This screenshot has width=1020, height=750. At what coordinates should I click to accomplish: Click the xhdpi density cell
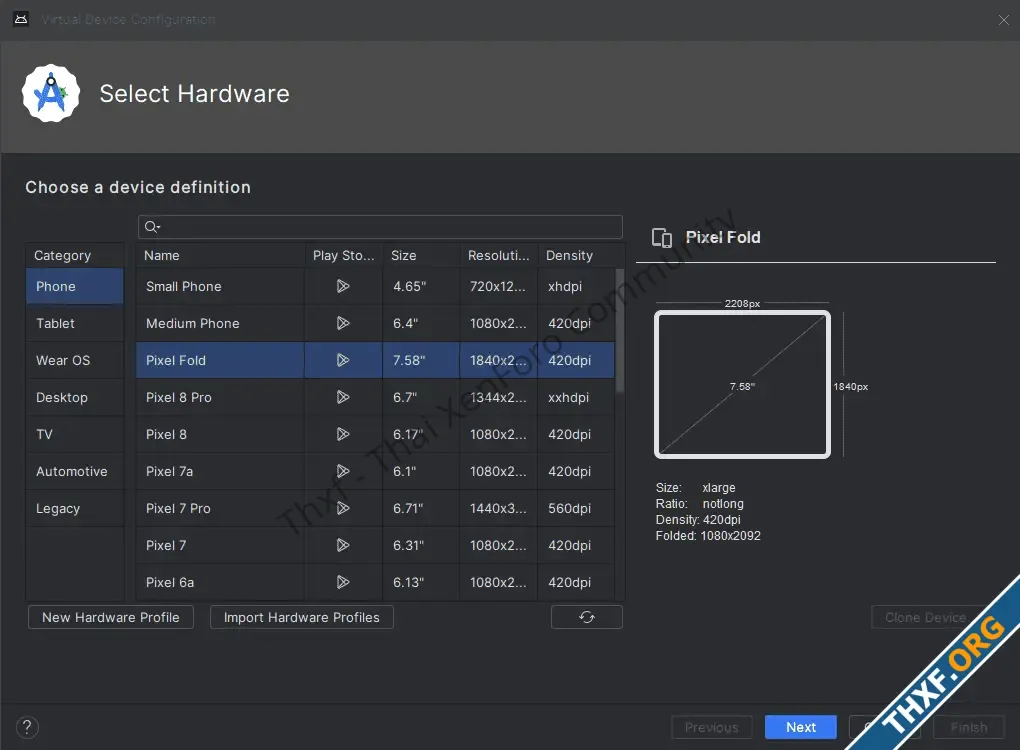tap(576, 286)
